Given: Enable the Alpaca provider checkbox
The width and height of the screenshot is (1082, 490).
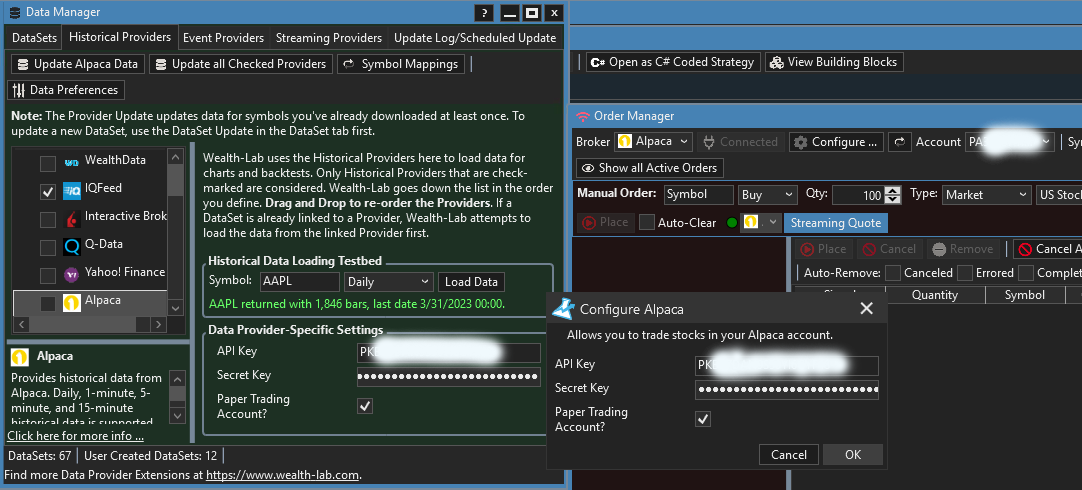Looking at the screenshot, I should 48,303.
